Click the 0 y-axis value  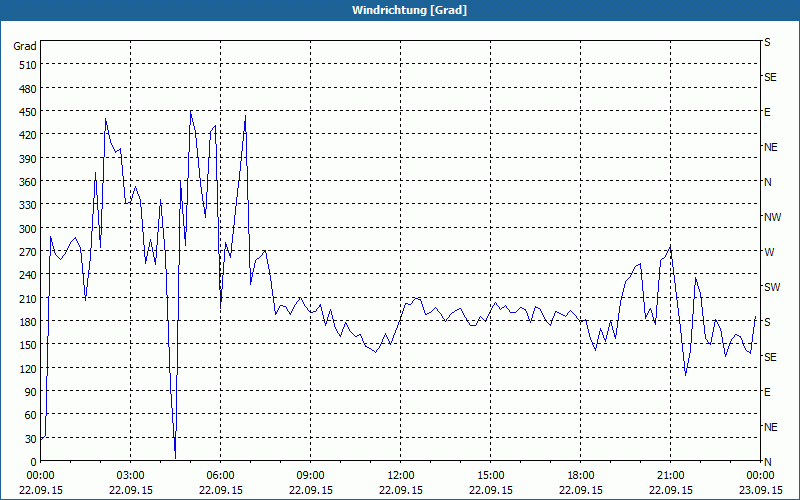click(x=34, y=462)
